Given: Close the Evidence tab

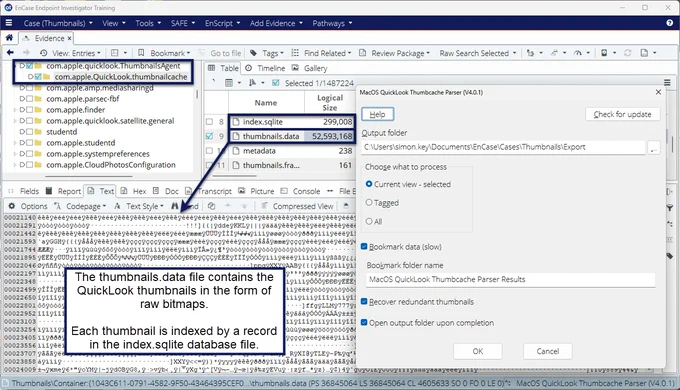Looking at the screenshot, I should (69, 38).
